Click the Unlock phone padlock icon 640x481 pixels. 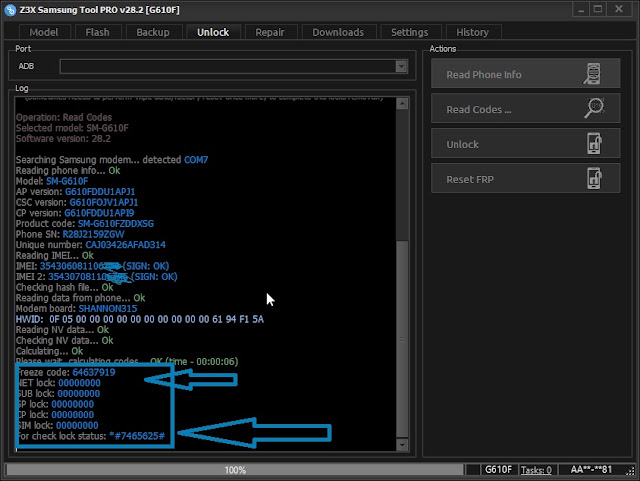pyautogui.click(x=594, y=144)
